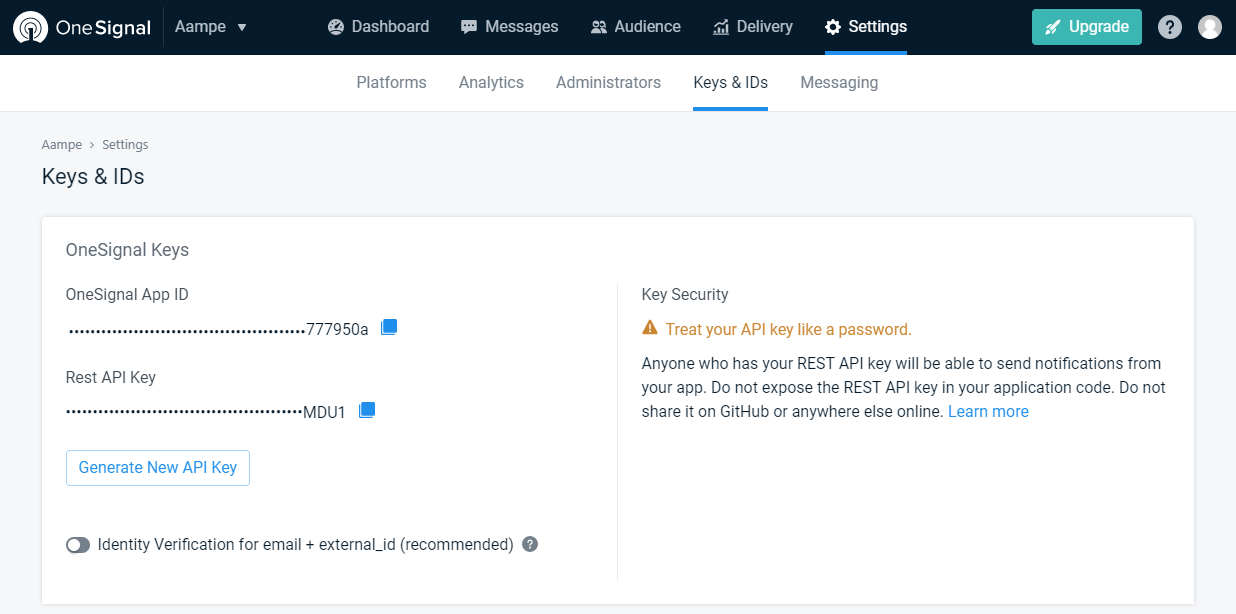Open the Aampe app switcher dropdown
The width and height of the screenshot is (1236, 614).
211,27
